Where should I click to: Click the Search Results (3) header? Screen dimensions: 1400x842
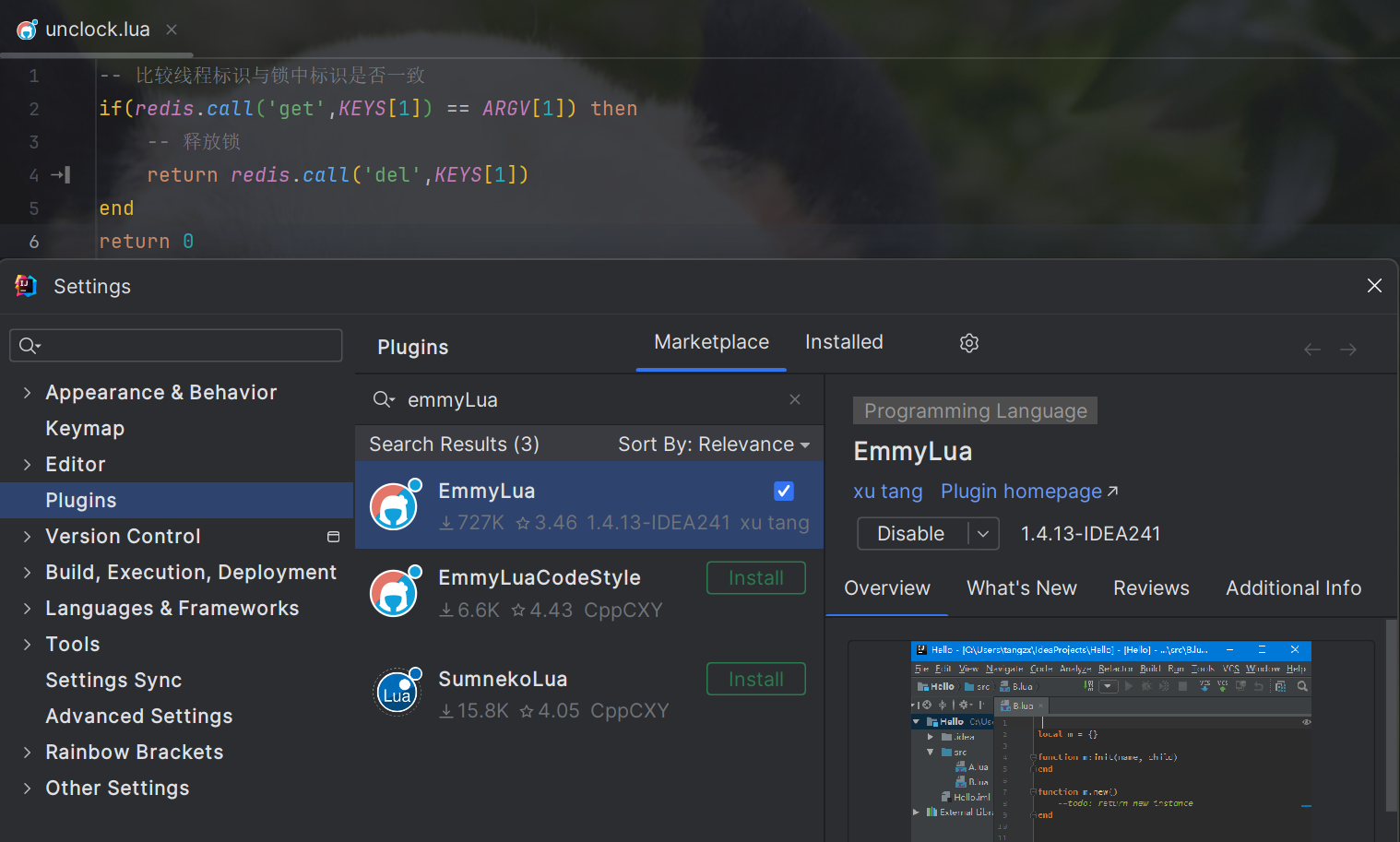454,445
